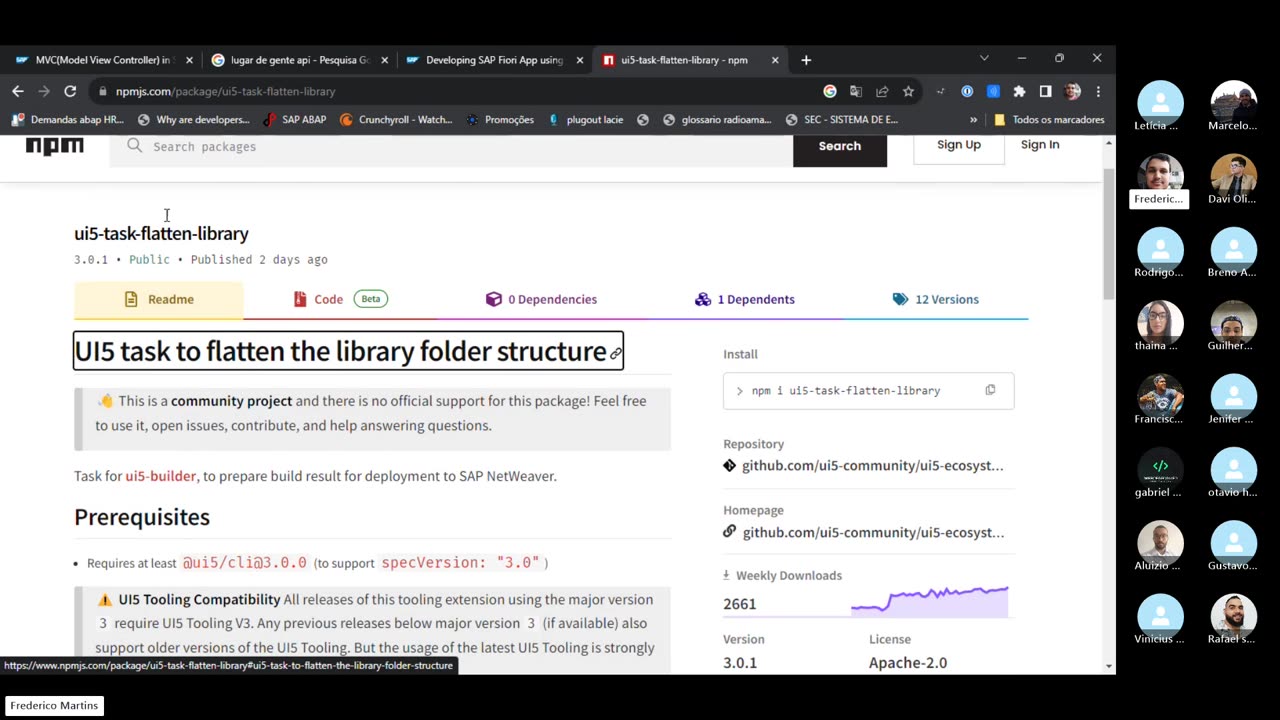Open Crunchyroll bookmark
Viewport: 1280px width, 720px height.
click(x=396, y=120)
